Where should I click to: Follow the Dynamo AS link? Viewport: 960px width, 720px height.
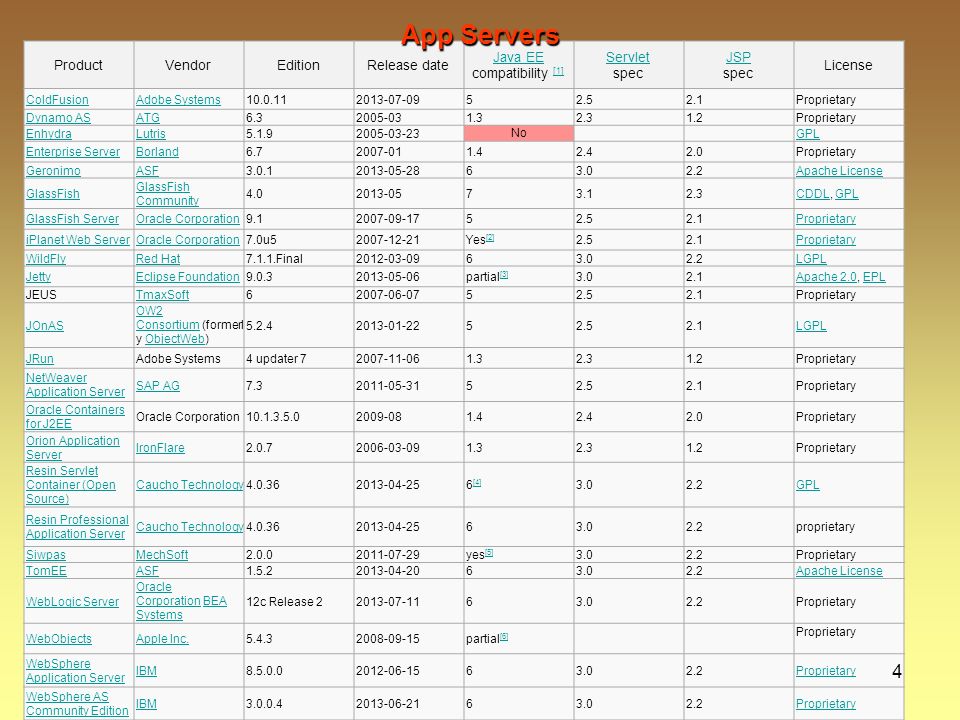click(x=58, y=118)
